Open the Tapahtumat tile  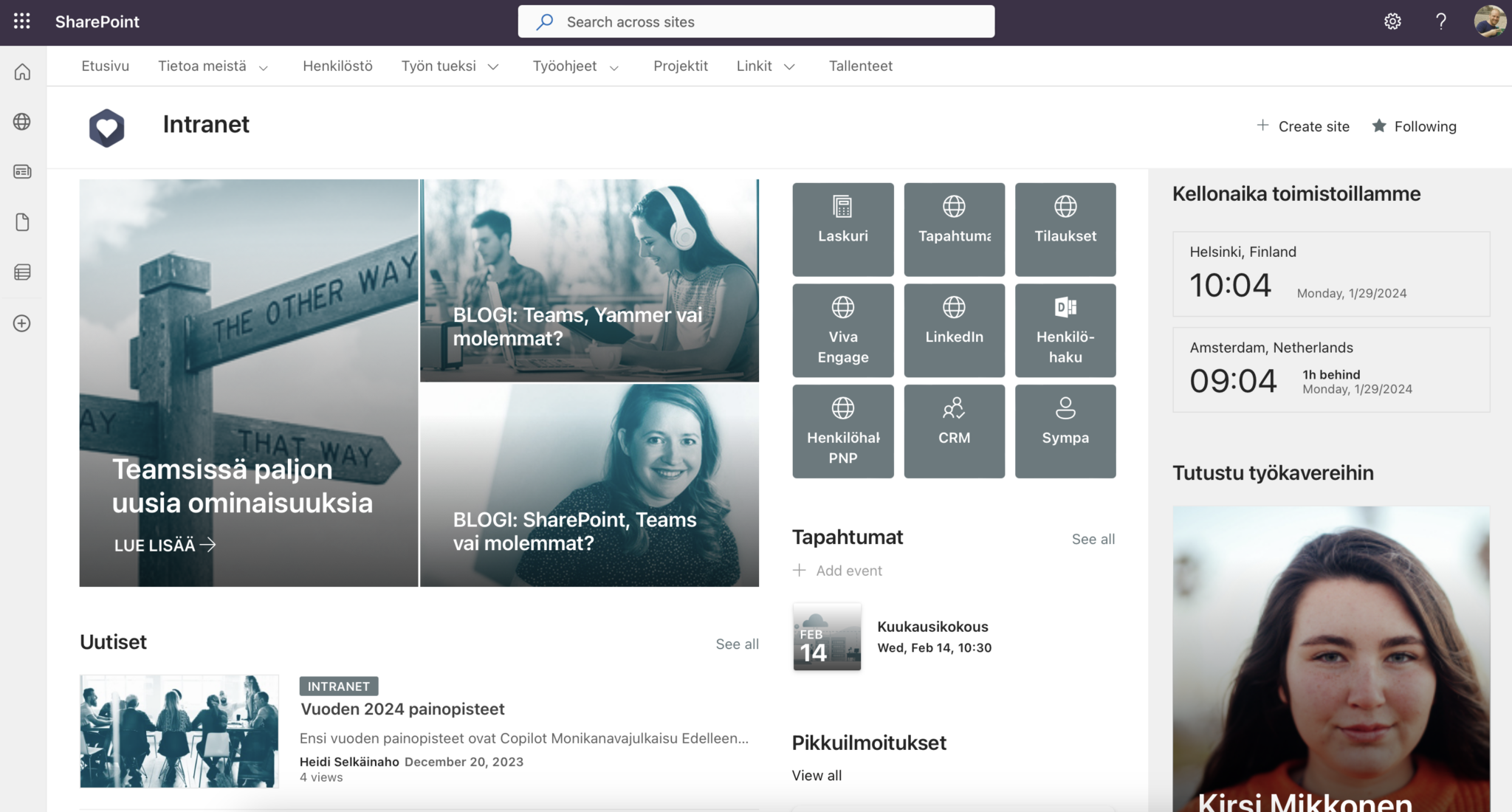coord(954,229)
